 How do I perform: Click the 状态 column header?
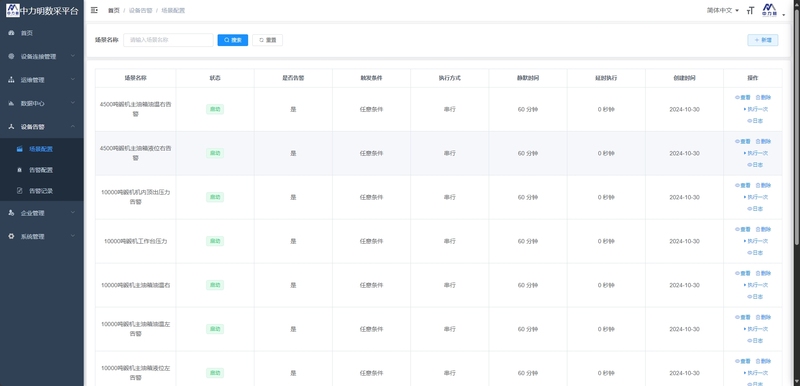click(215, 78)
